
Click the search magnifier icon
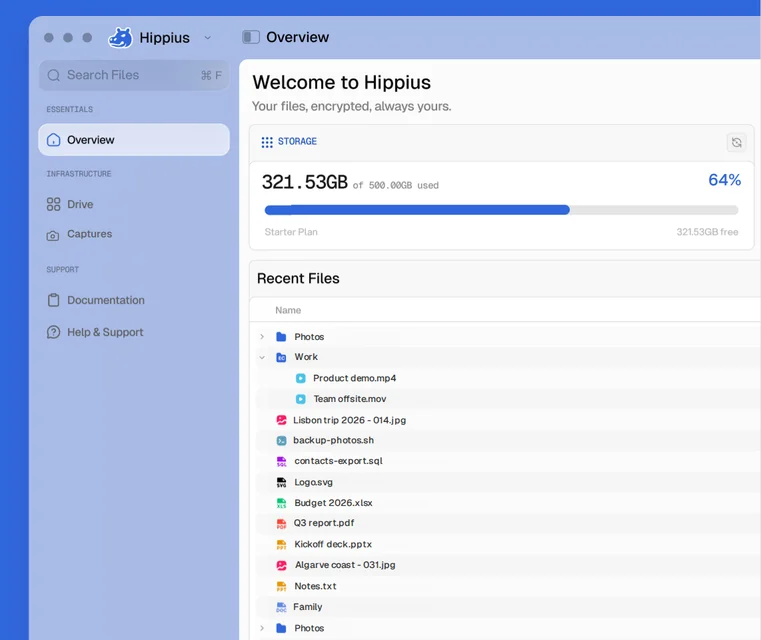point(54,75)
